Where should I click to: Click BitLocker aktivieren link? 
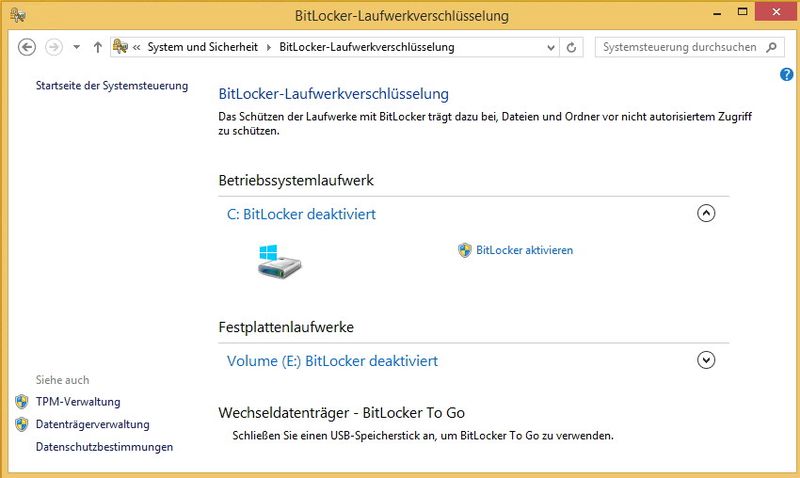pyautogui.click(x=524, y=250)
